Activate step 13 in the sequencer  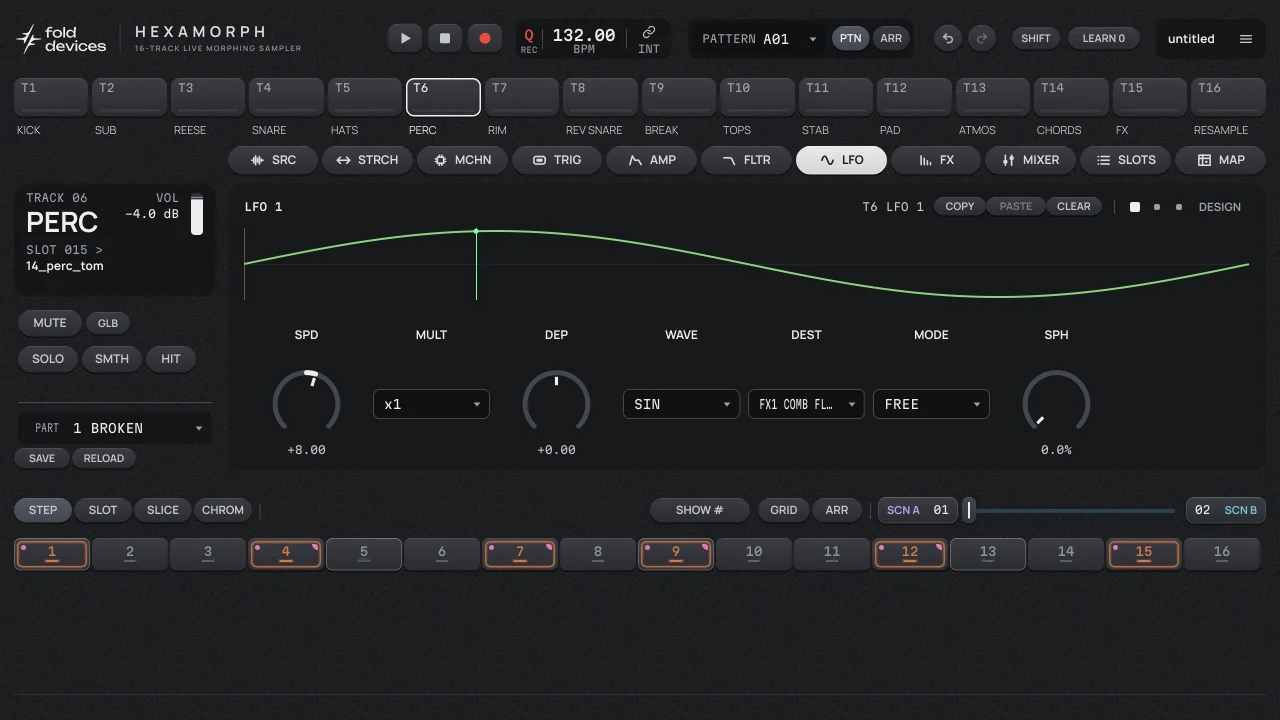tap(988, 553)
